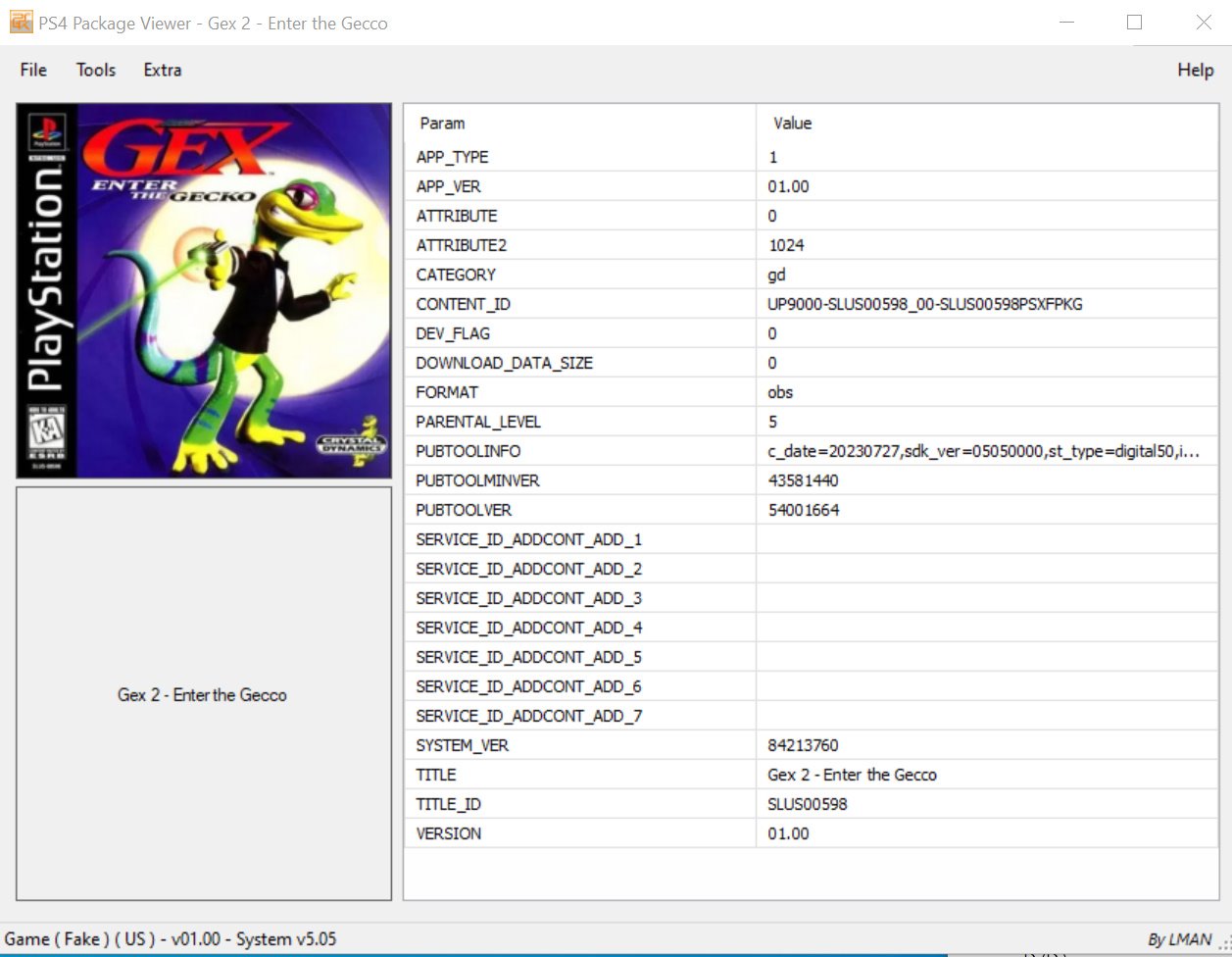The height and width of the screenshot is (957, 1232).
Task: Click the value 43581440
Action: coord(803,480)
